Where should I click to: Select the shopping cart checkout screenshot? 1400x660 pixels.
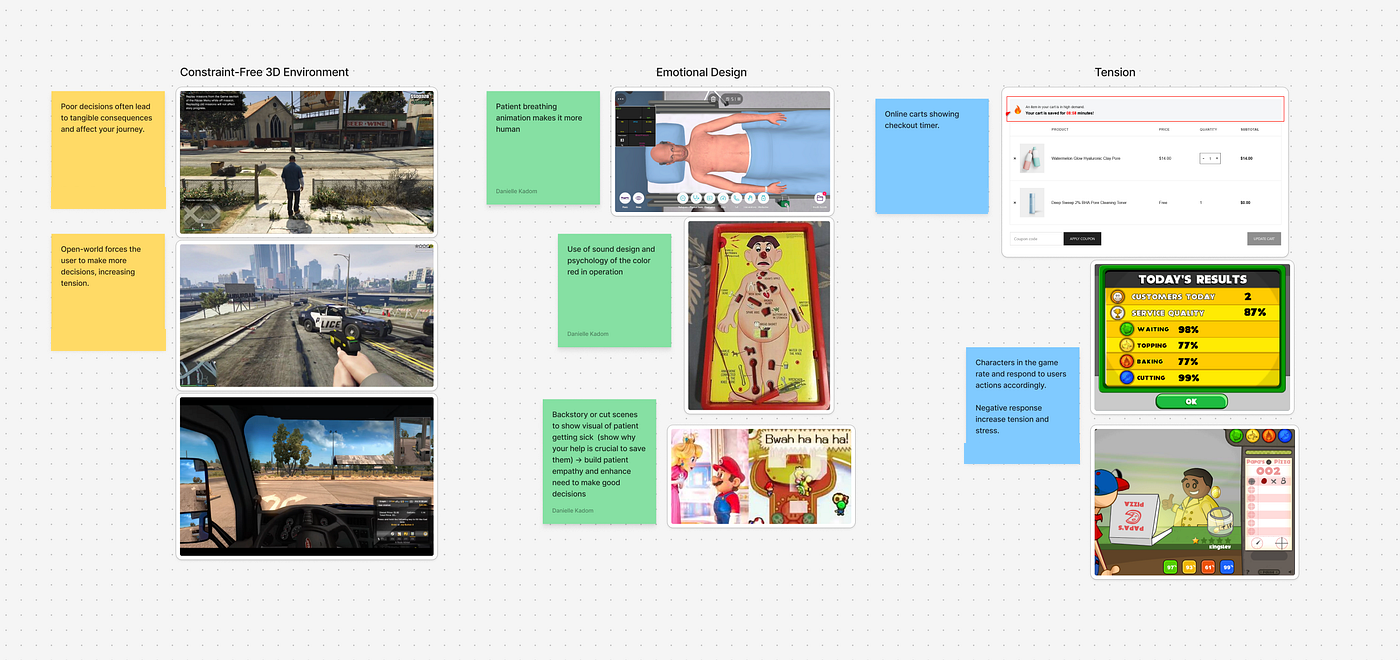pyautogui.click(x=1145, y=172)
